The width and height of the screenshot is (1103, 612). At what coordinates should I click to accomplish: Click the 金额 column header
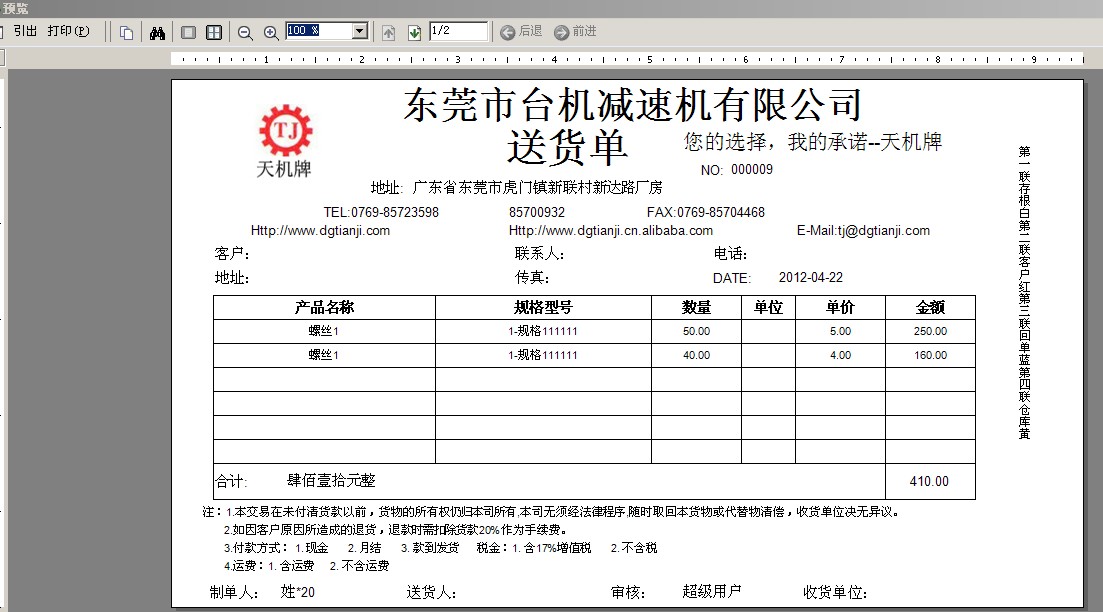pos(930,307)
